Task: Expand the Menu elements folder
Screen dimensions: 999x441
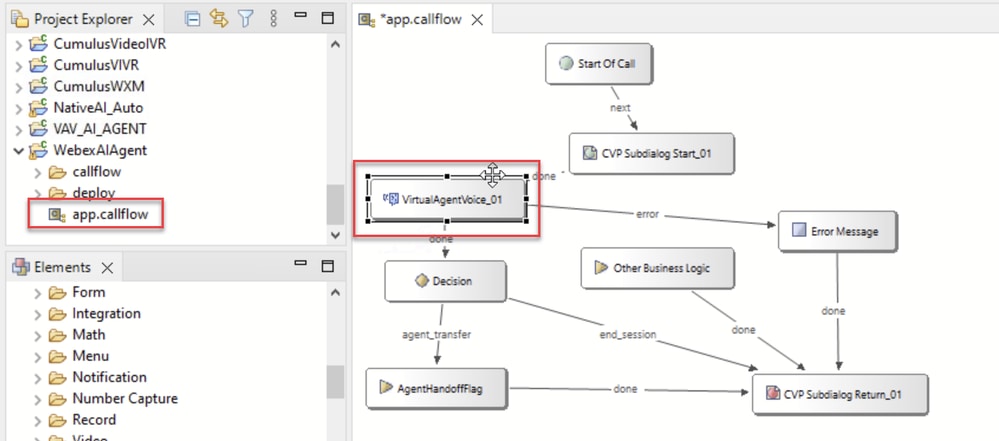Action: pyautogui.click(x=38, y=356)
